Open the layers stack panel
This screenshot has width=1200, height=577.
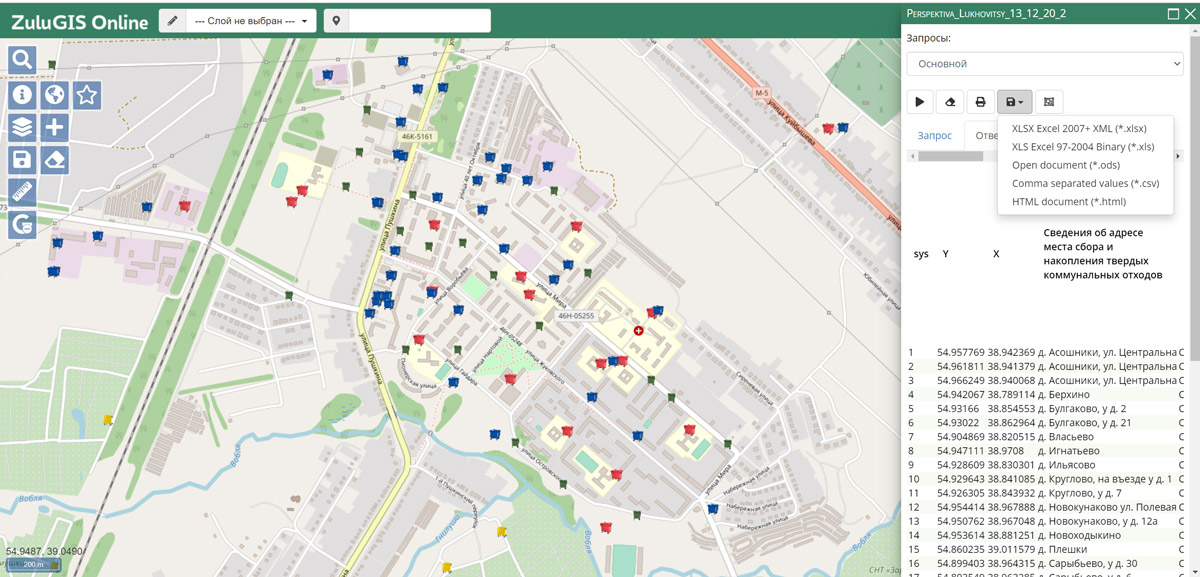click(x=23, y=127)
